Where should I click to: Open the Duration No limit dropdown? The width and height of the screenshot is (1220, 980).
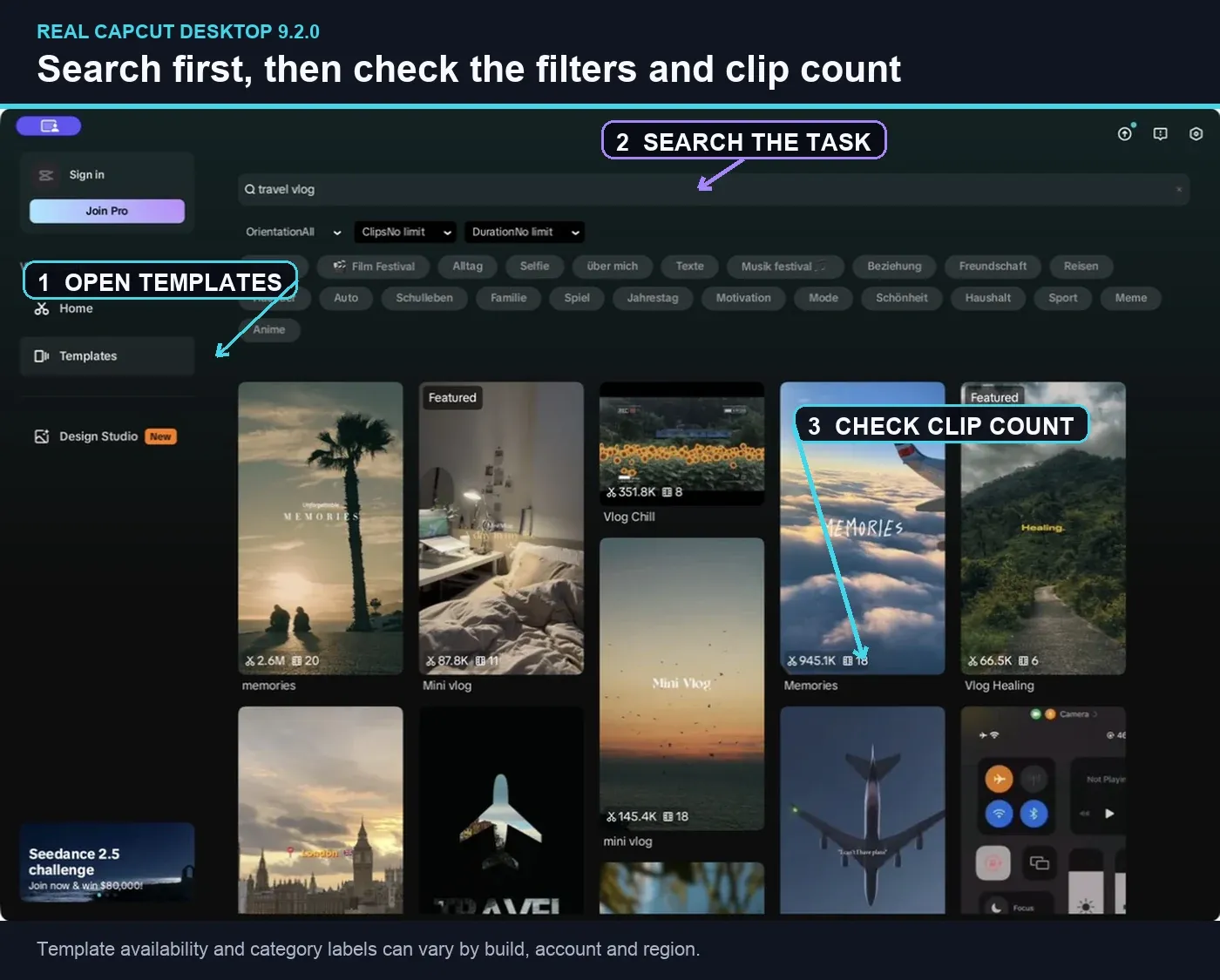coord(524,232)
